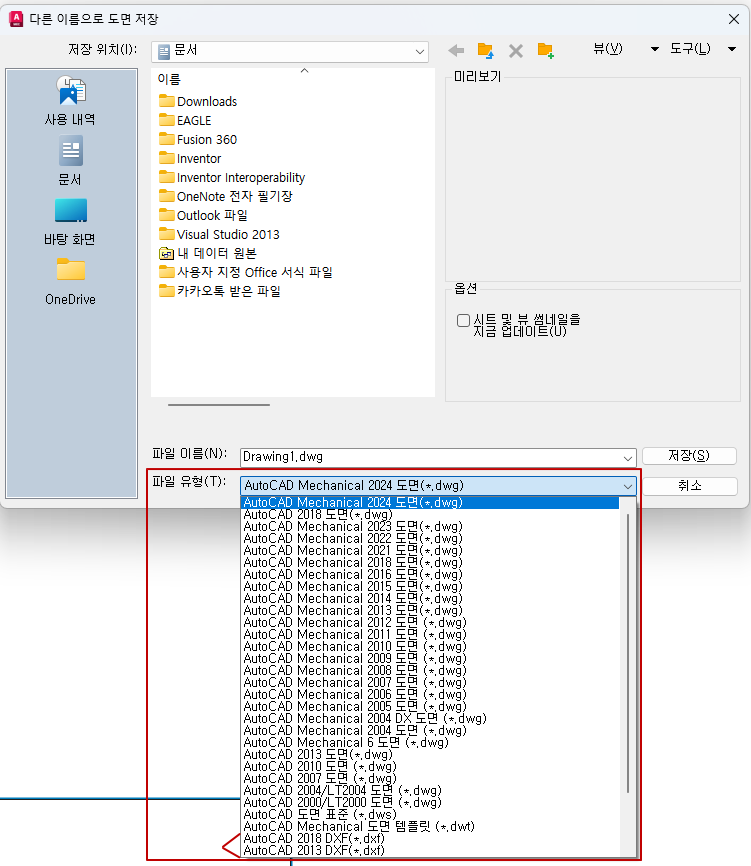
Task: Open 저장 위치 location dropdown
Action: (290, 51)
